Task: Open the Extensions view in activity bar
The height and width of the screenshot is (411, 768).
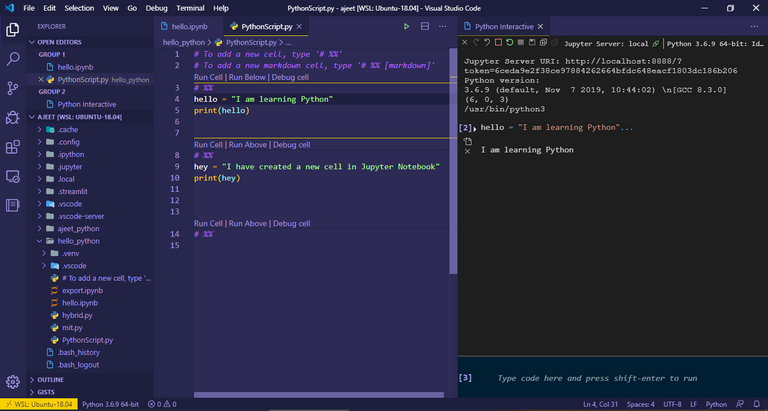Action: pyautogui.click(x=13, y=147)
